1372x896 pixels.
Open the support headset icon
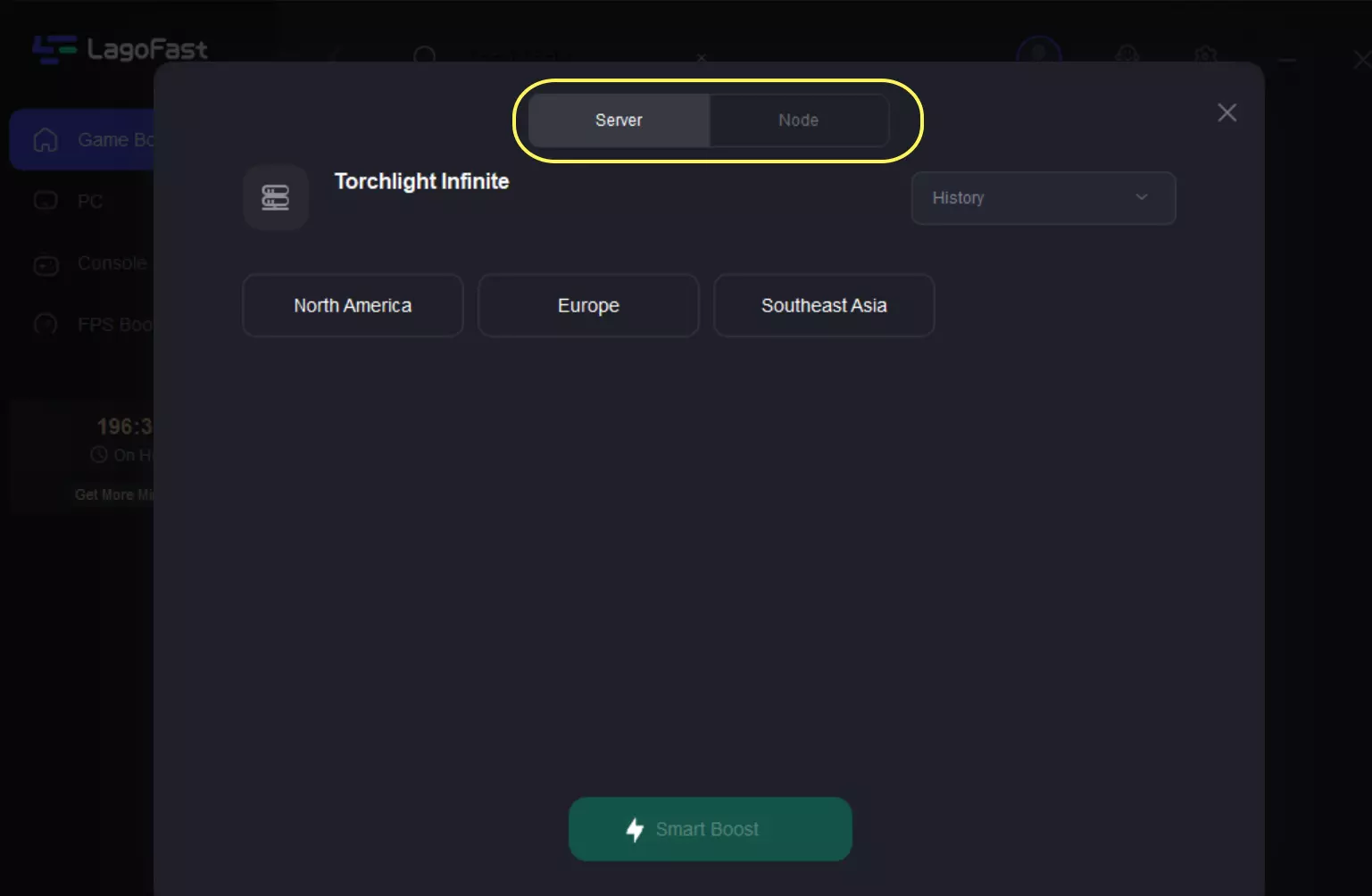coord(1127,54)
